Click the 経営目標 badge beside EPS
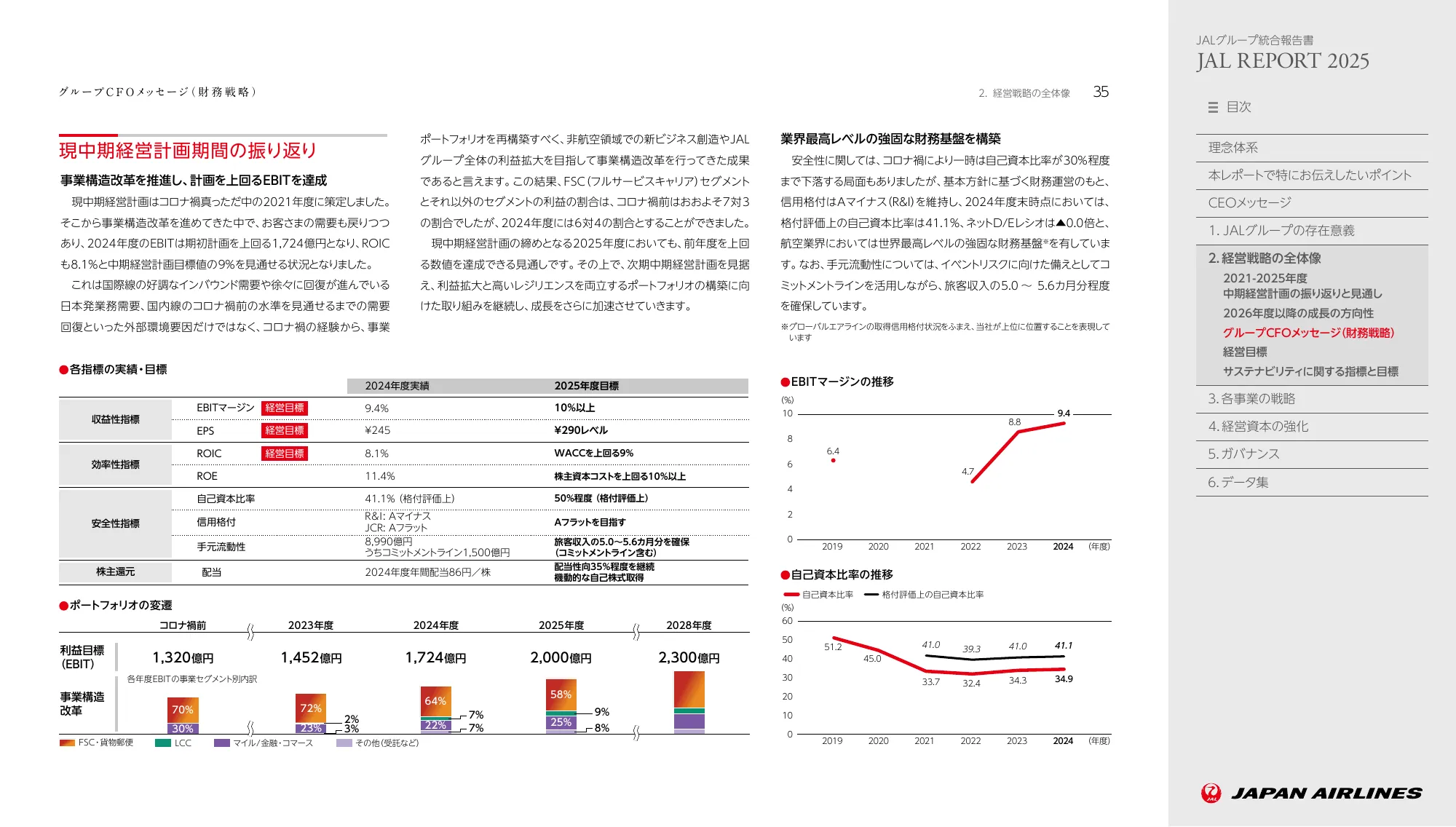Screen dimensions: 1456x827 (x=285, y=431)
